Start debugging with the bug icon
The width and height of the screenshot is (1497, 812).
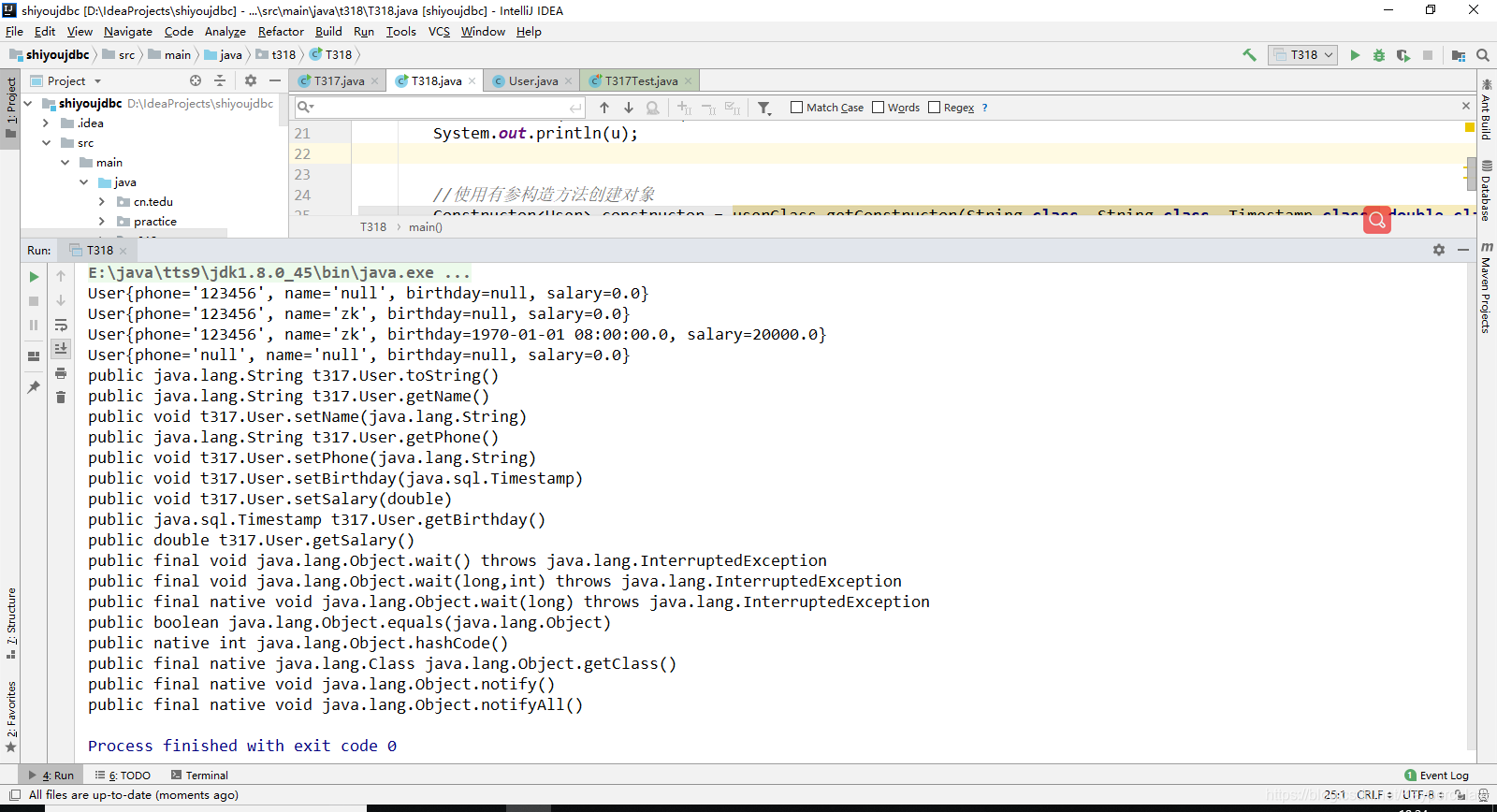(x=1379, y=55)
